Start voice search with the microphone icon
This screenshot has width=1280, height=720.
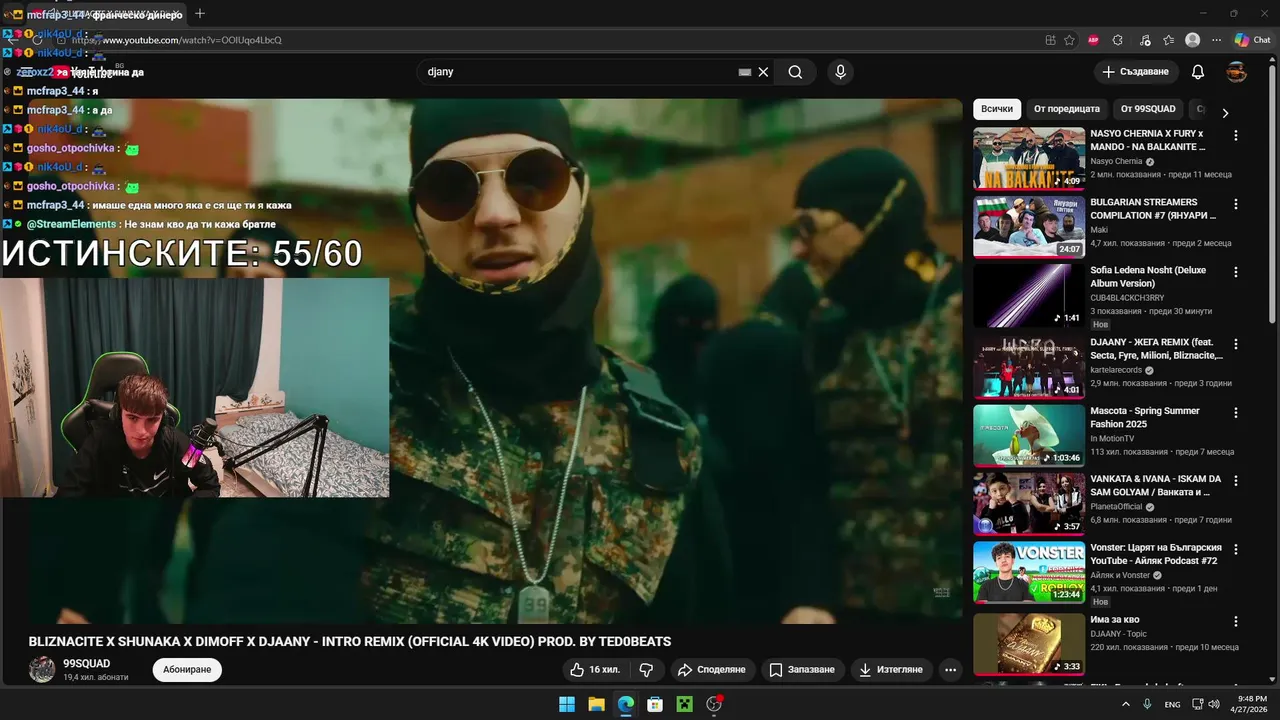coord(840,72)
